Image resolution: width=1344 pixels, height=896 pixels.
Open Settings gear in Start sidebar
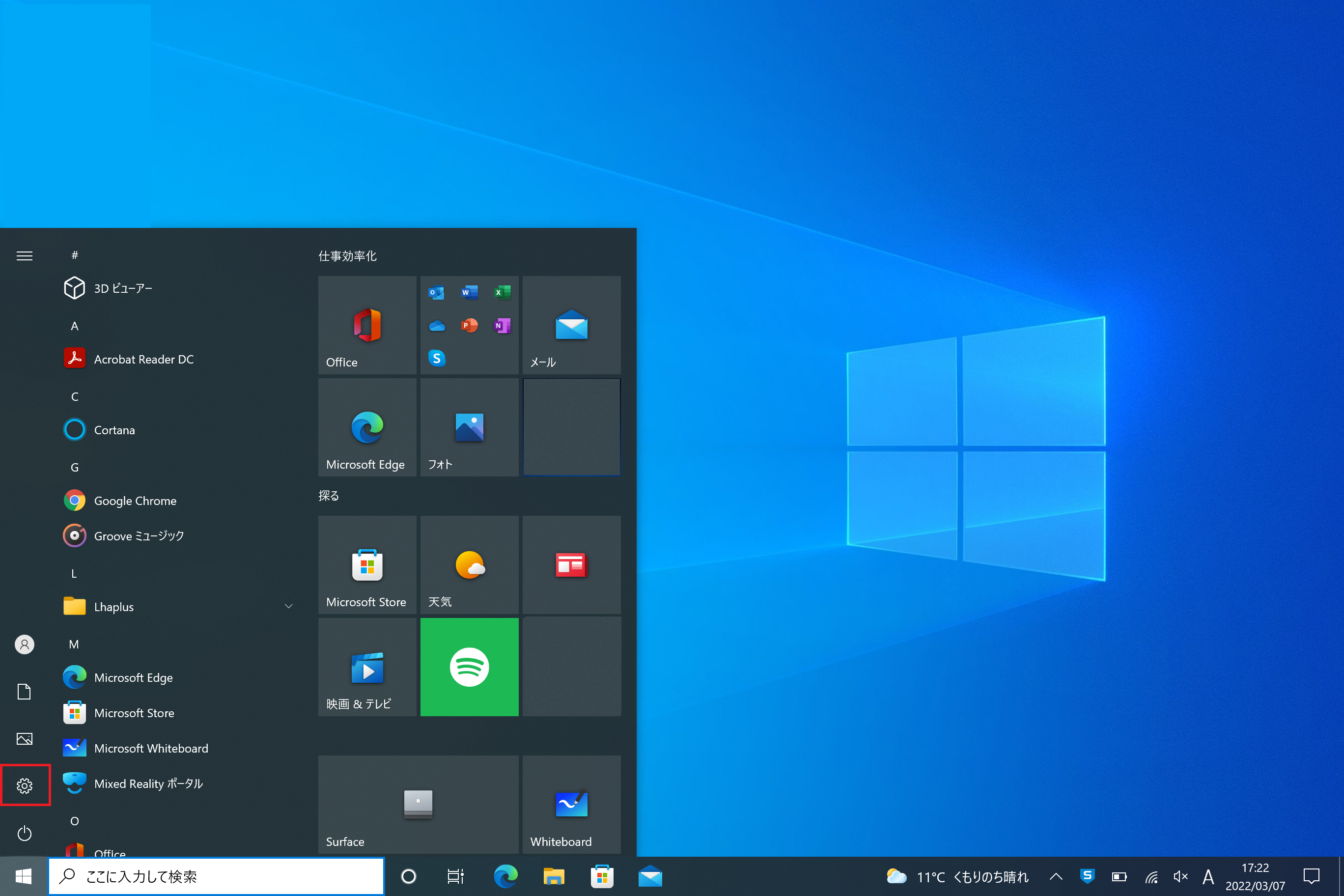pos(25,785)
